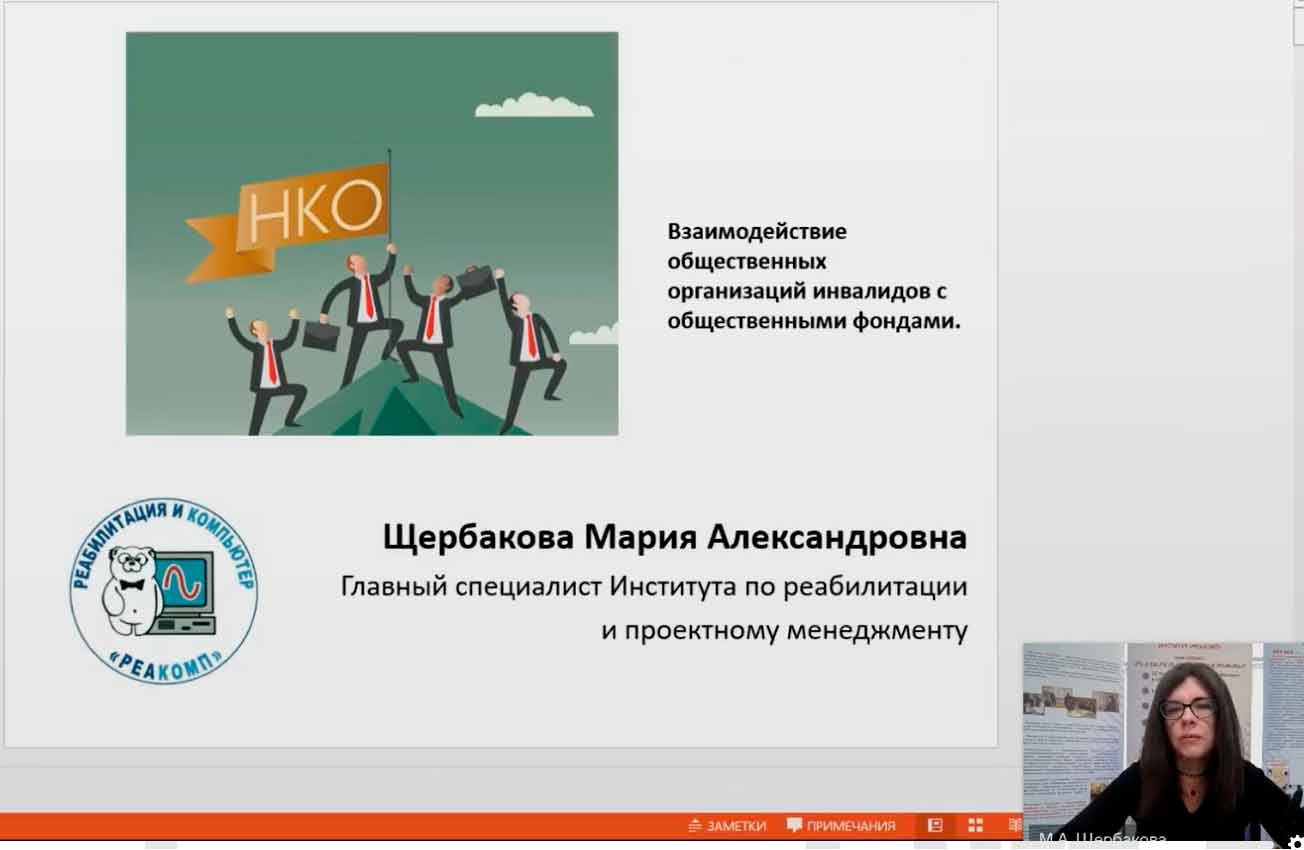The width and height of the screenshot is (1304, 850).
Task: Select the НКО mountain climbers illustration
Action: (x=371, y=233)
